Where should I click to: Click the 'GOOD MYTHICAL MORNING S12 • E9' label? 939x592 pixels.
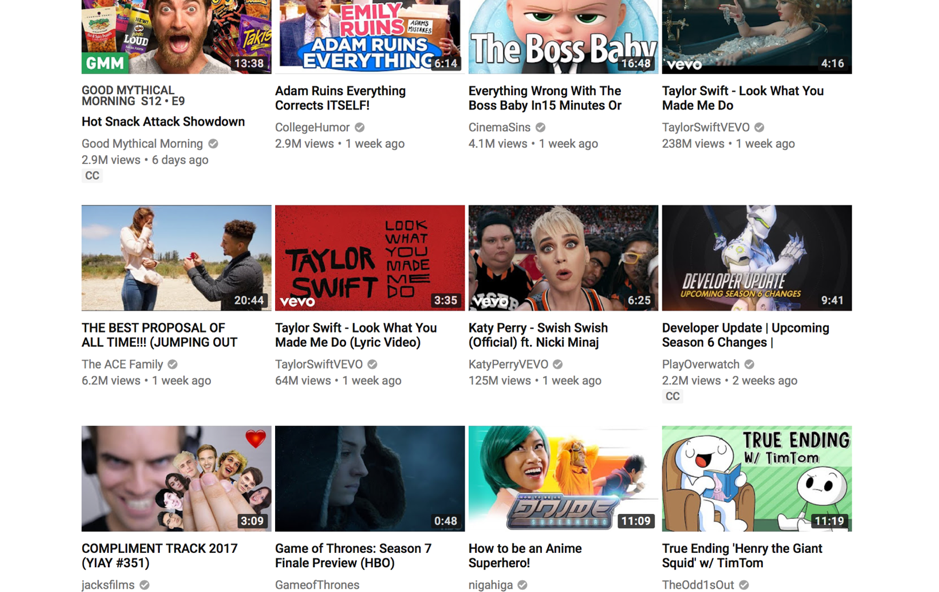[133, 96]
